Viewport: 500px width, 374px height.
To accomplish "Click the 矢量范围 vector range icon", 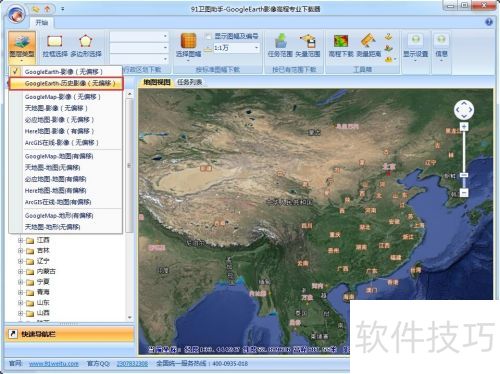I will point(308,46).
